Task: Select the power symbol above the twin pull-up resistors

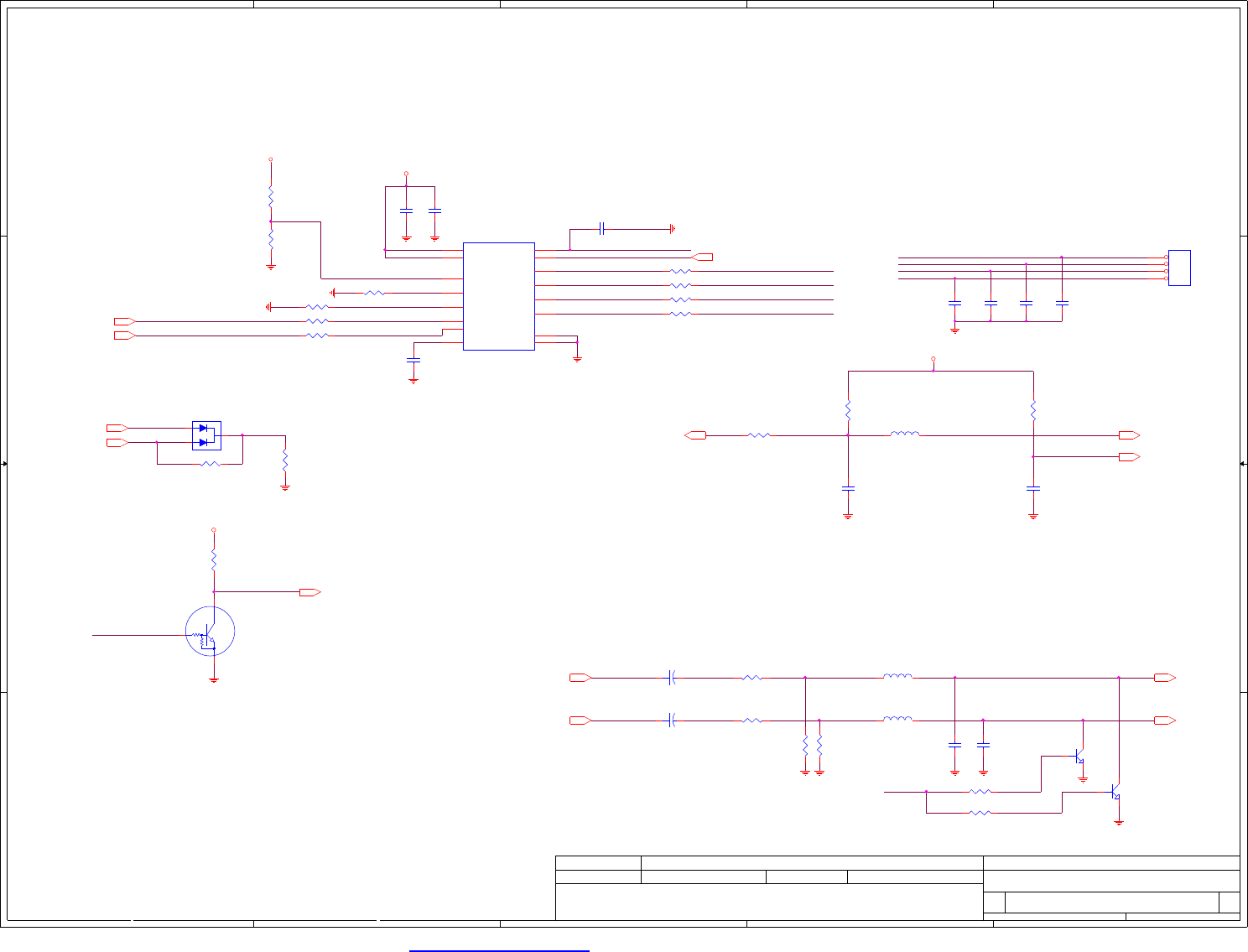Action: click(933, 359)
